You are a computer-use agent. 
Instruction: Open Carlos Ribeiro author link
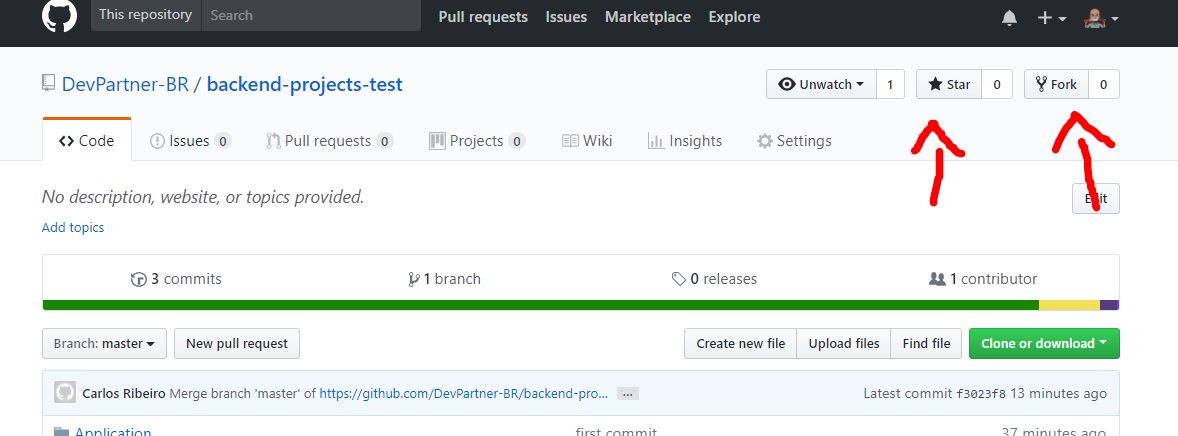(x=125, y=393)
